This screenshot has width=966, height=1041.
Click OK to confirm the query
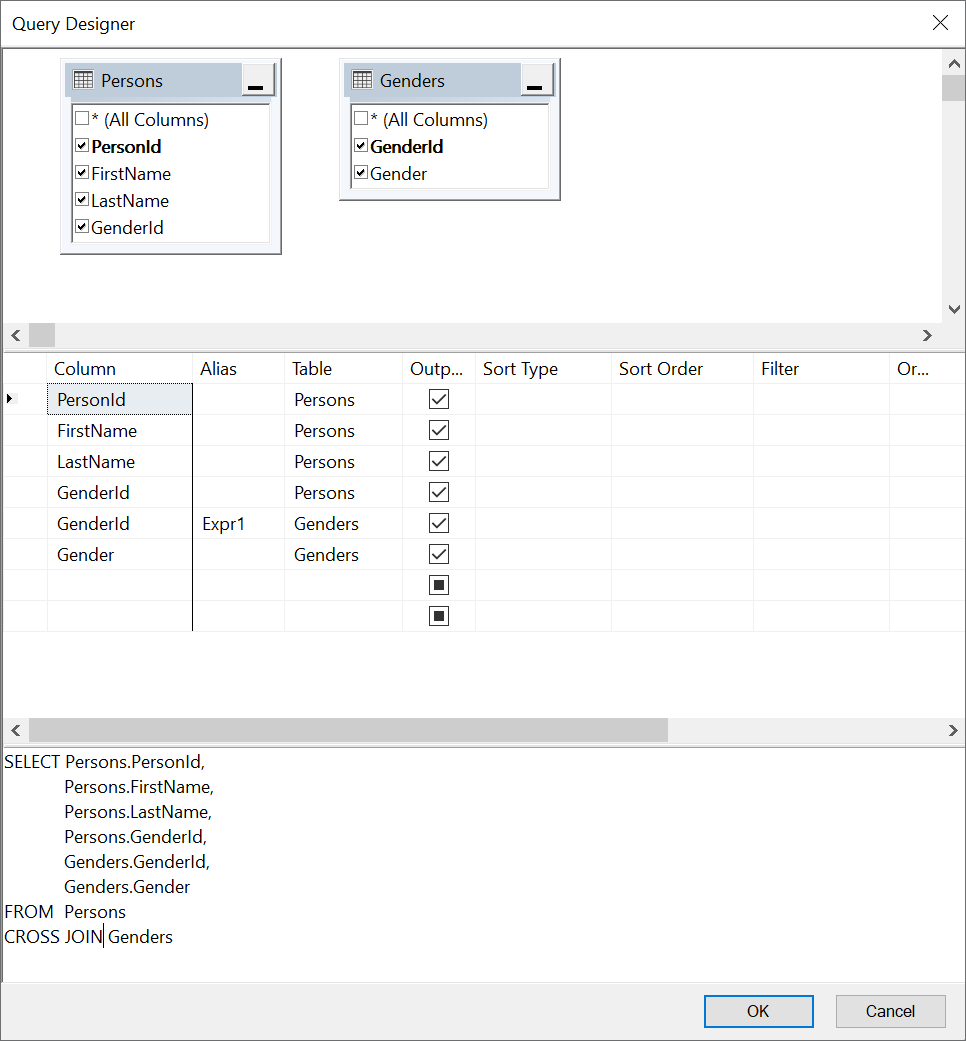tap(758, 1010)
